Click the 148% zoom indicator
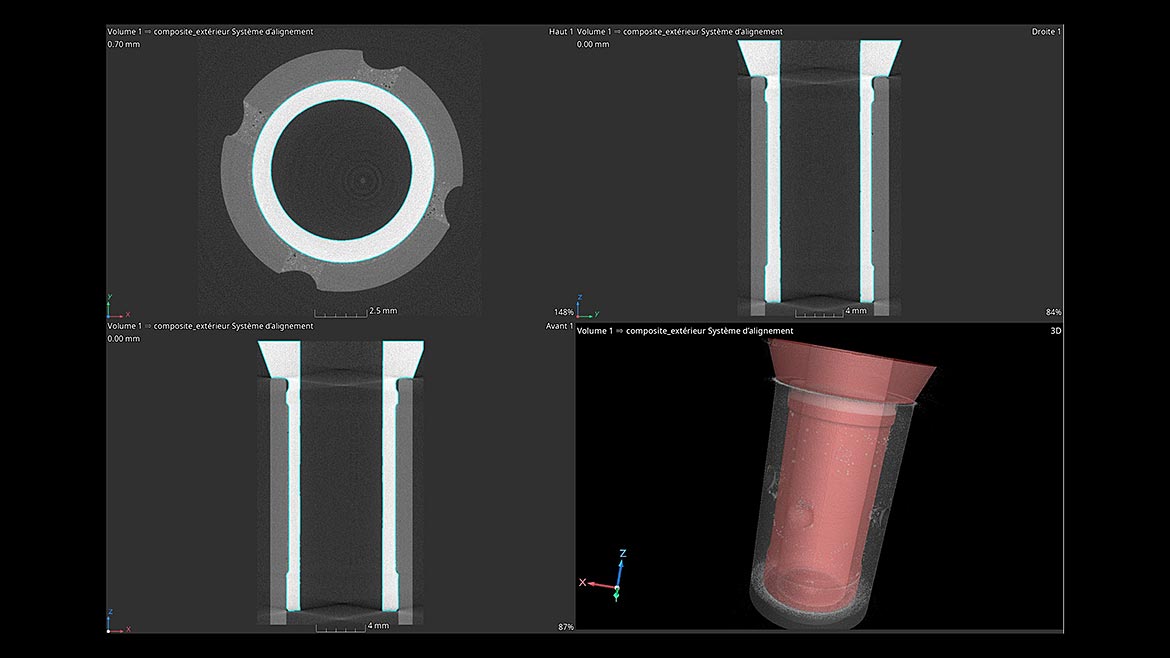This screenshot has height=658, width=1170. pos(563,312)
